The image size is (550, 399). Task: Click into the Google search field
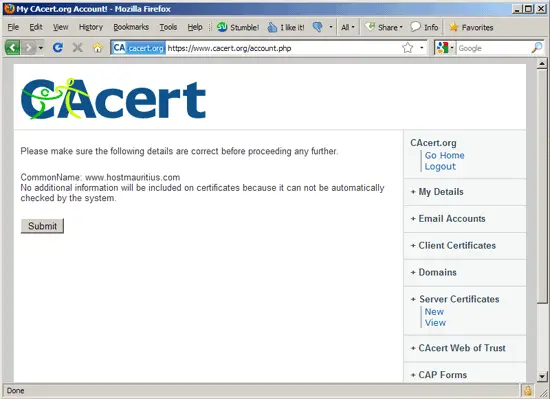click(x=493, y=48)
